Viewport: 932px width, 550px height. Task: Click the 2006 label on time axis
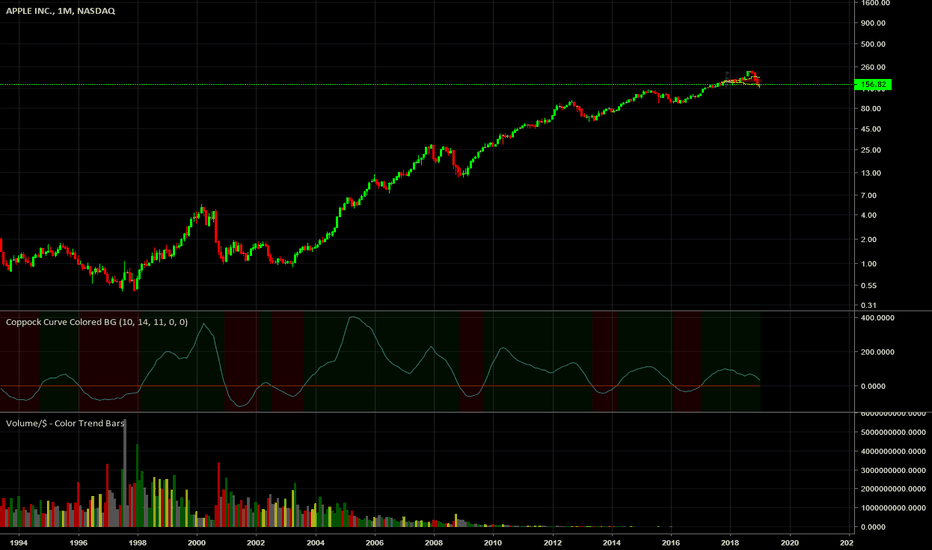coord(374,543)
